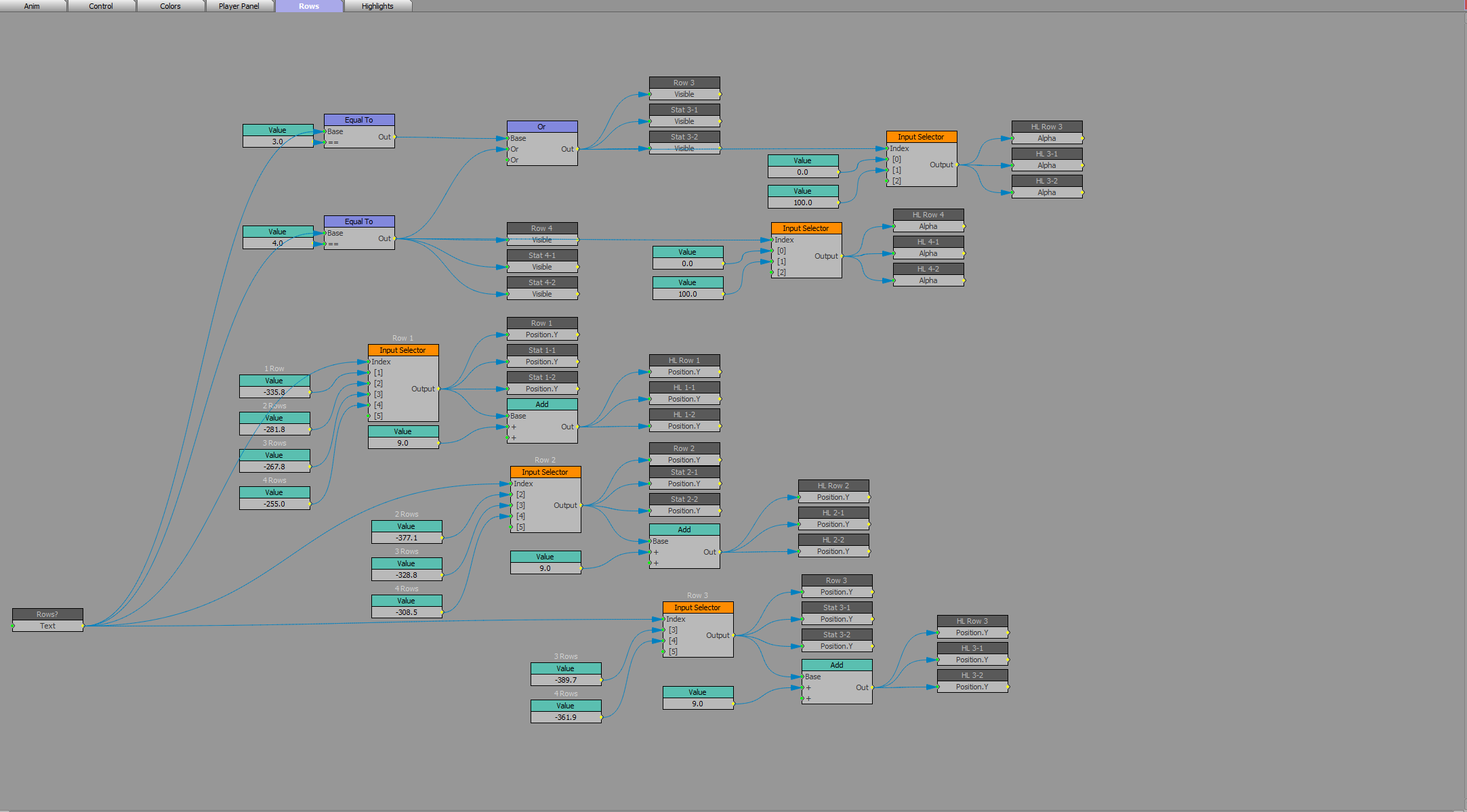Select the Colors tab
The height and width of the screenshot is (812, 1467).
coord(170,6)
